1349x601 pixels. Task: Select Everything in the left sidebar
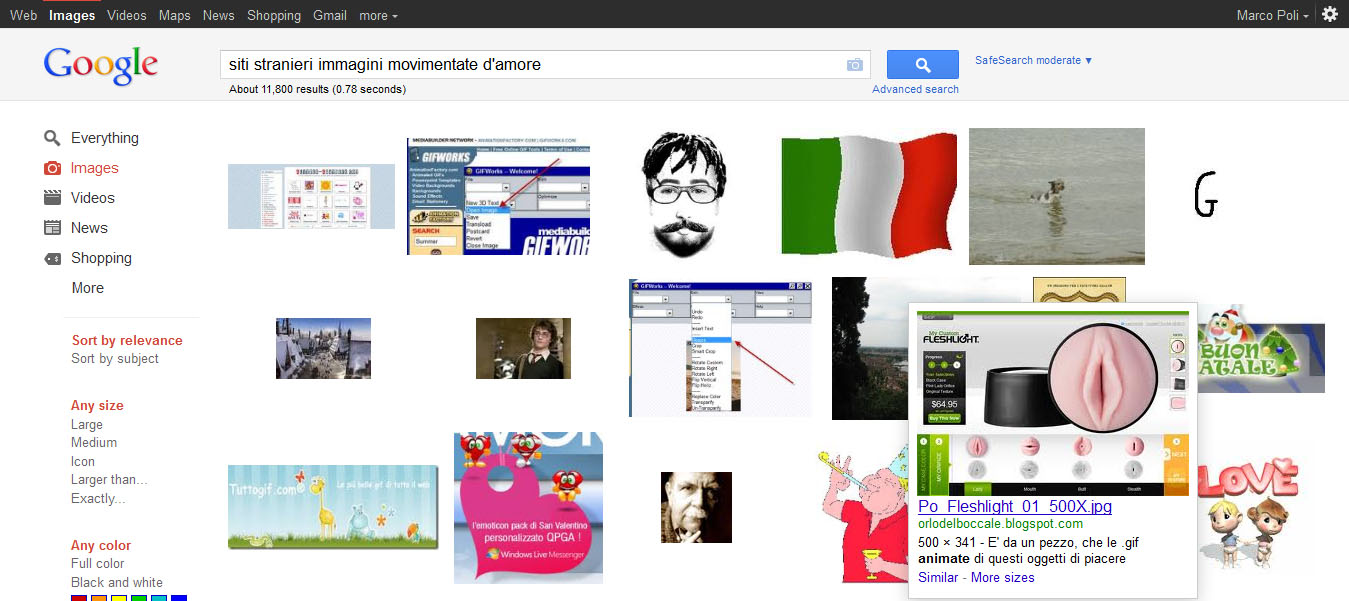105,138
